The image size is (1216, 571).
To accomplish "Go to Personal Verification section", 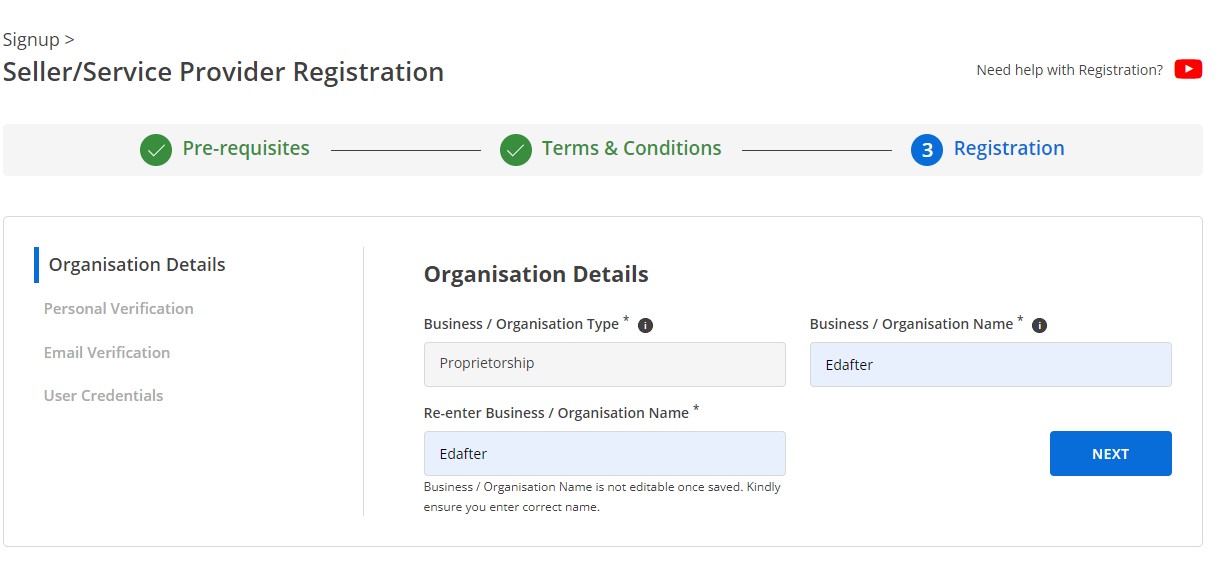I will coord(118,309).
